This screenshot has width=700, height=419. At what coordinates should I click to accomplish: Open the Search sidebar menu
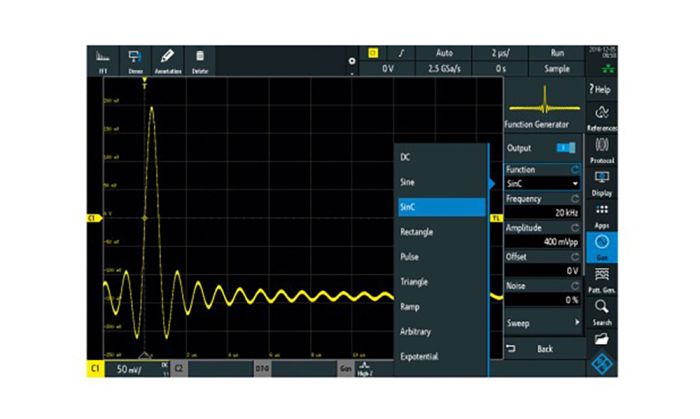pyautogui.click(x=601, y=312)
